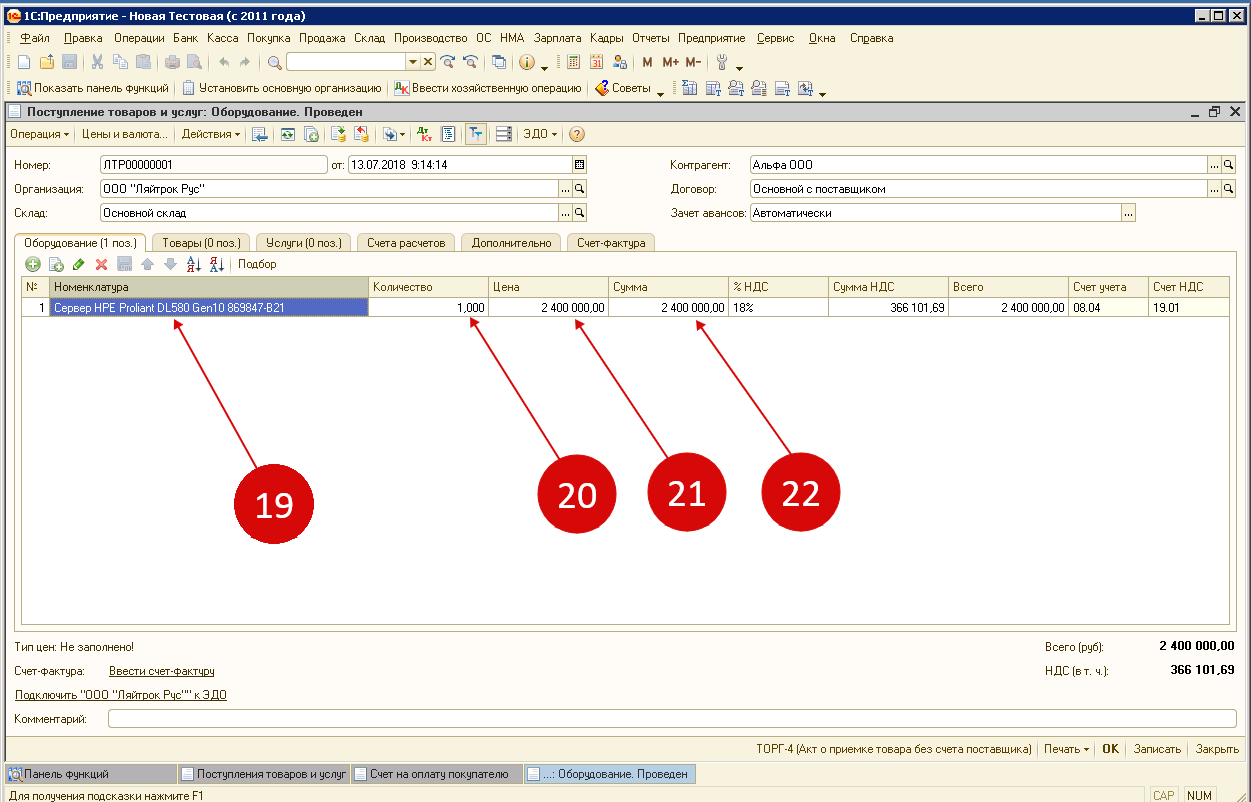Click ellipsis button for Склад field
The image size is (1251, 802).
(x=564, y=213)
